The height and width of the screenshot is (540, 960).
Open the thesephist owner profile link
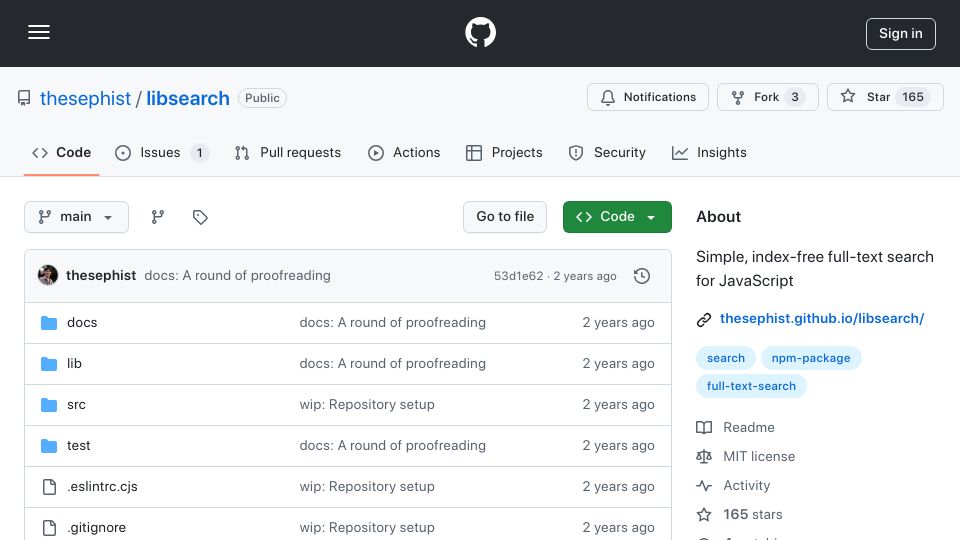85,98
